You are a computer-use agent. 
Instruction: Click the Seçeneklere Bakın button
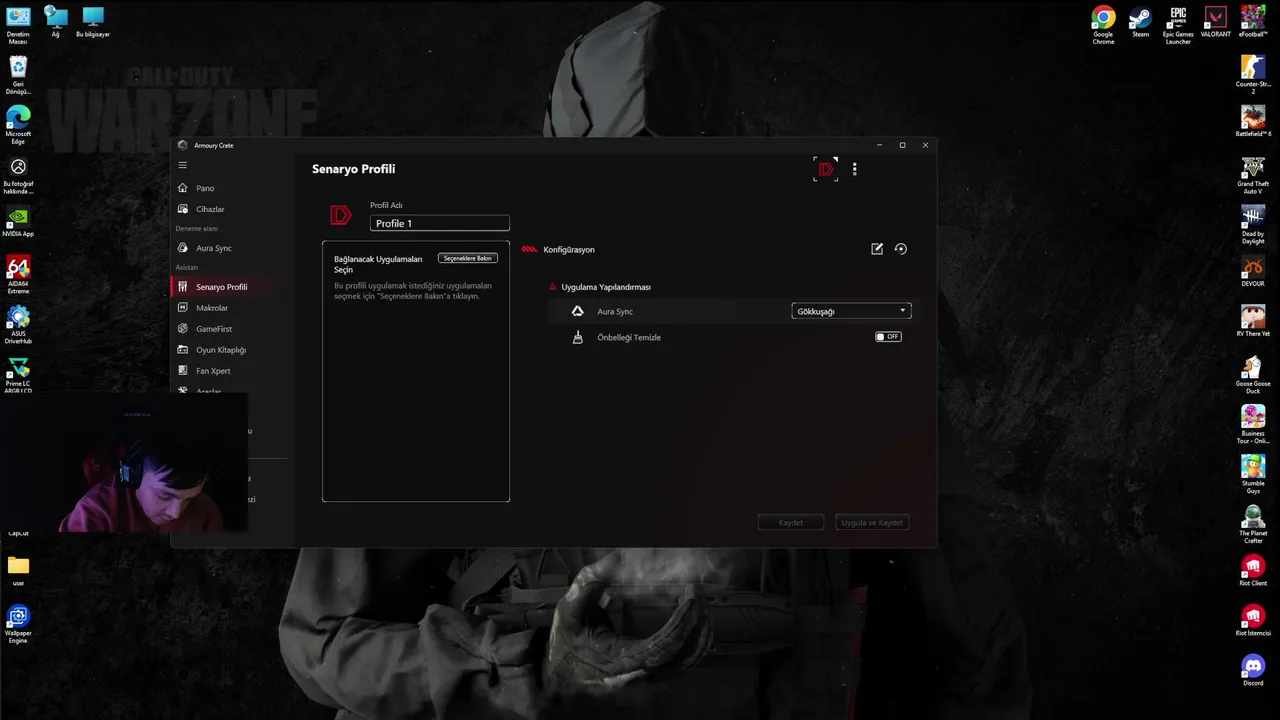(x=468, y=258)
